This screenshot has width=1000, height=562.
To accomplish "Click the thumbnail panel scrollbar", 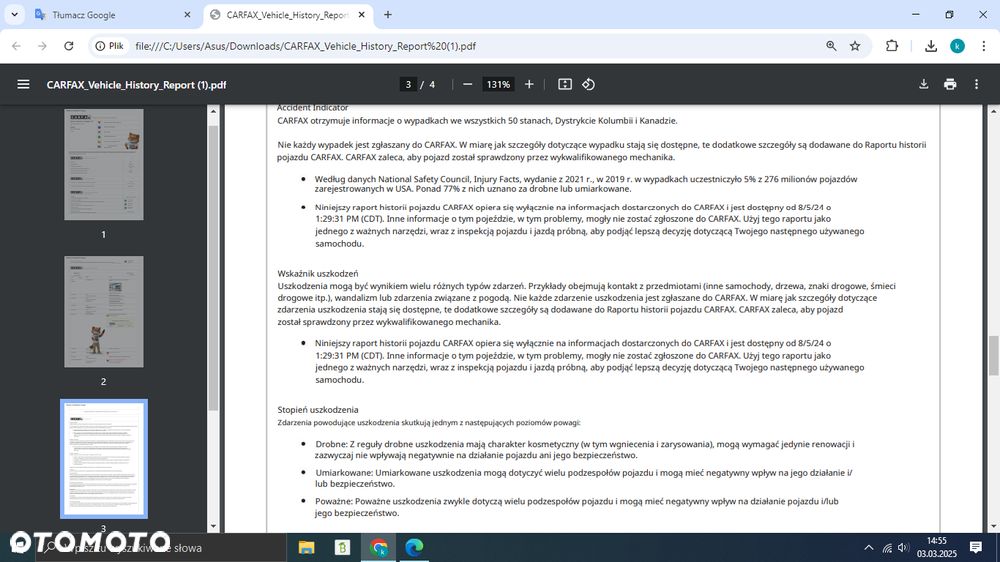I will [213, 268].
